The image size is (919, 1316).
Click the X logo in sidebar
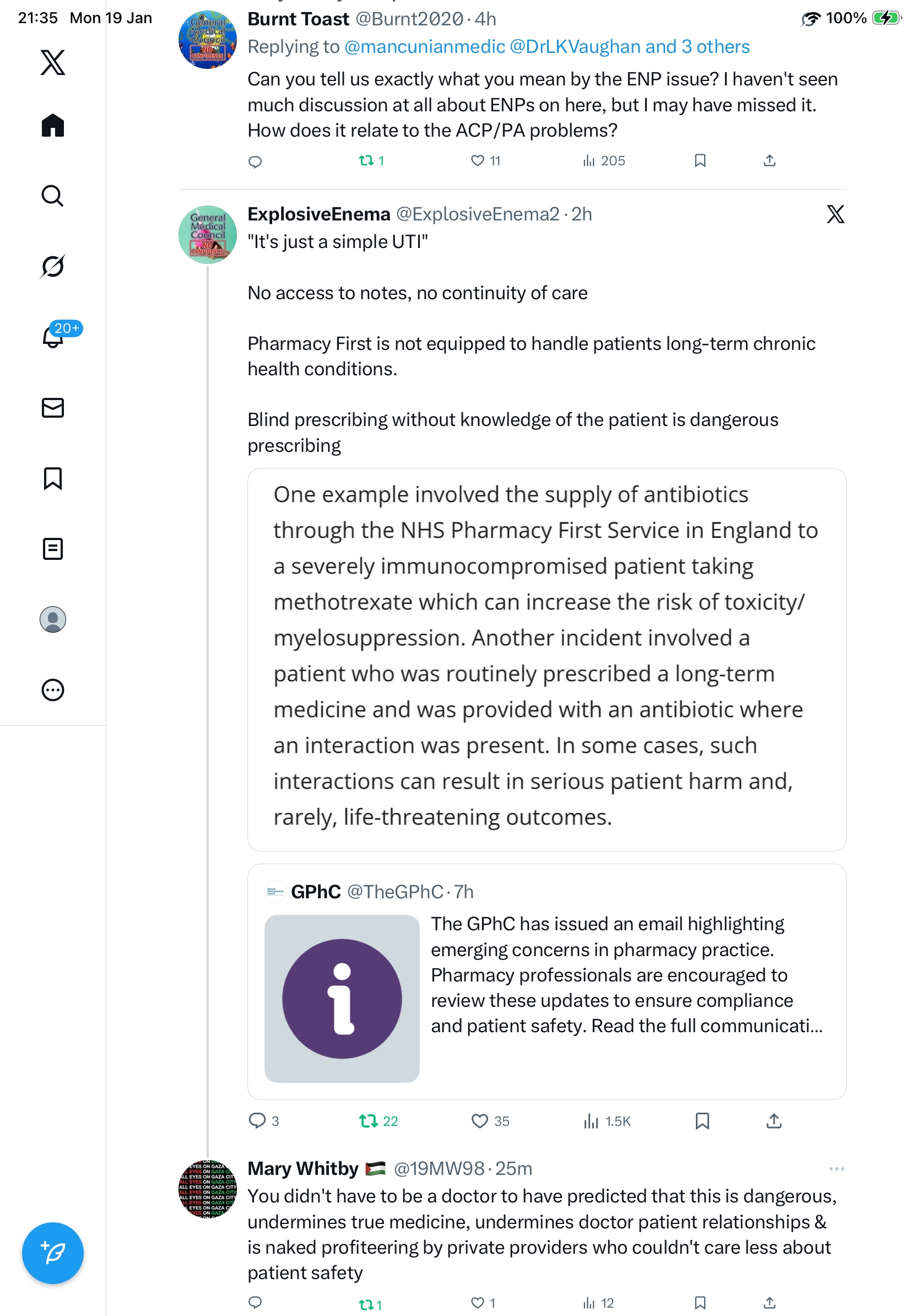(53, 62)
